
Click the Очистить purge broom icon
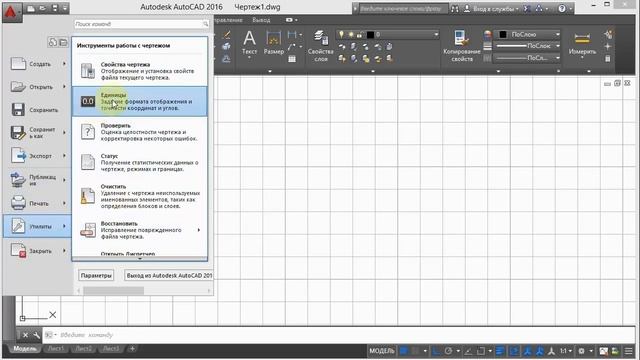(x=88, y=196)
